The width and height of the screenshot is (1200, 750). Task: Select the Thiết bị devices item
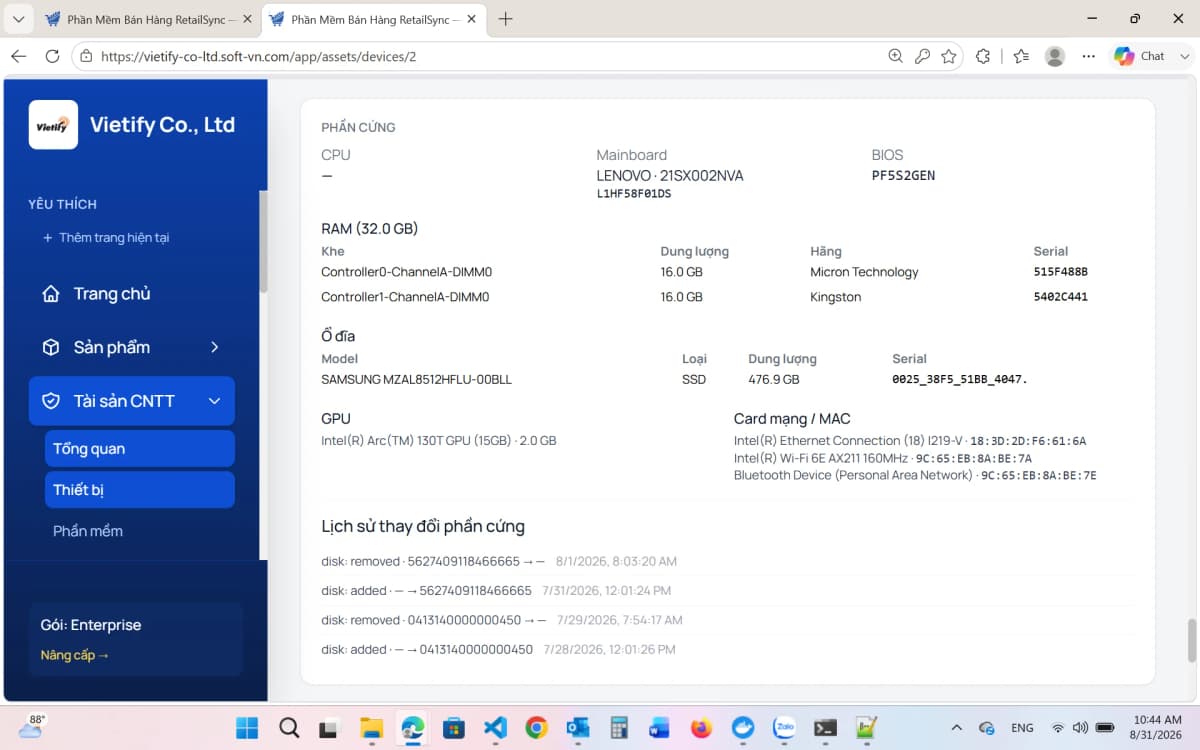(139, 490)
